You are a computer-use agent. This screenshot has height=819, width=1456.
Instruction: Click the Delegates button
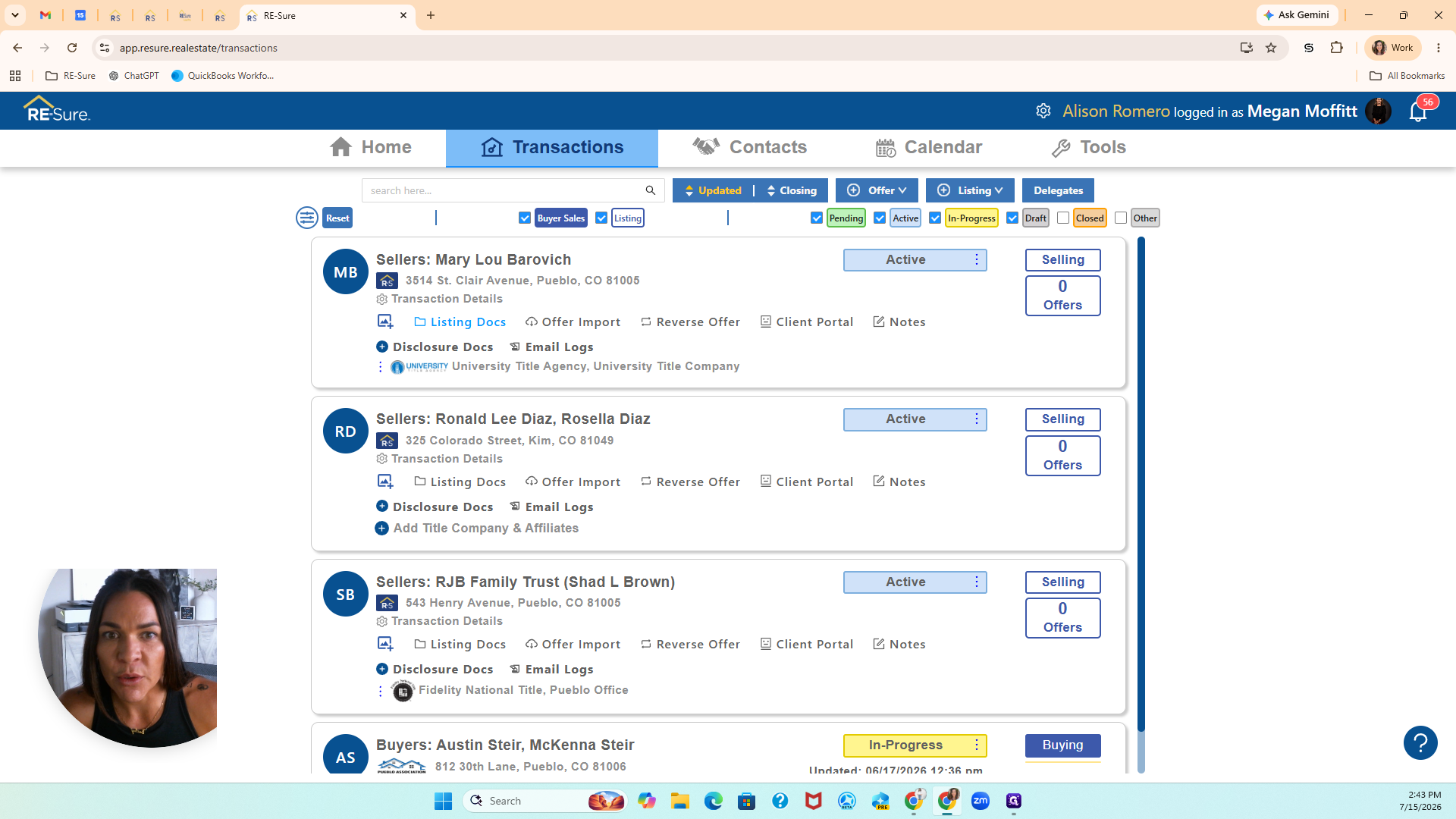pyautogui.click(x=1058, y=190)
